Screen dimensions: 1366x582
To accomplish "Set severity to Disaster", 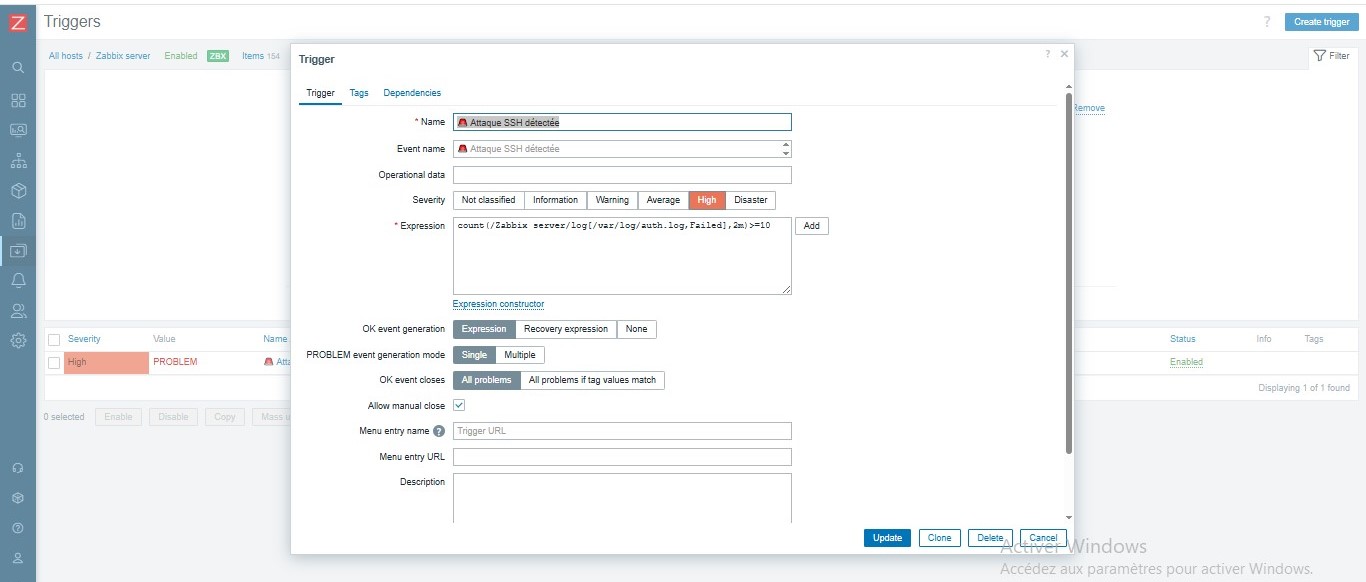I will [x=751, y=200].
